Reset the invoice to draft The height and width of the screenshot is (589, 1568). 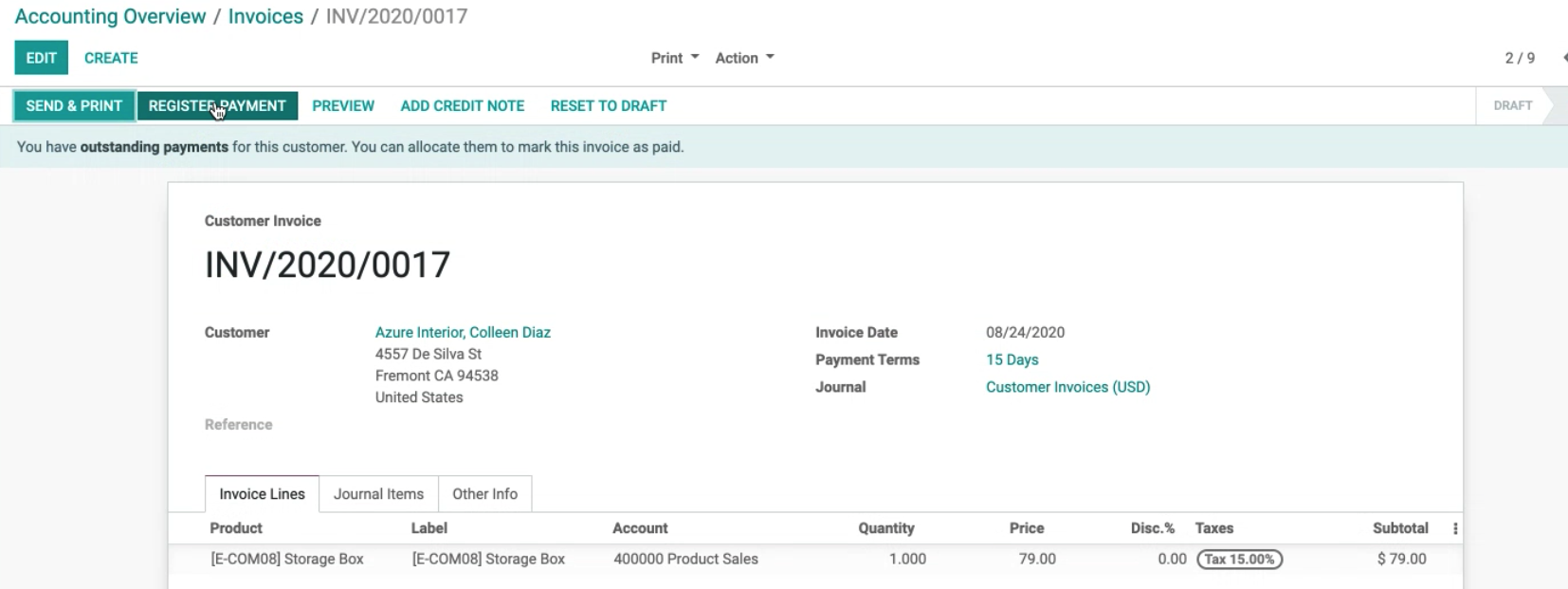click(x=608, y=106)
